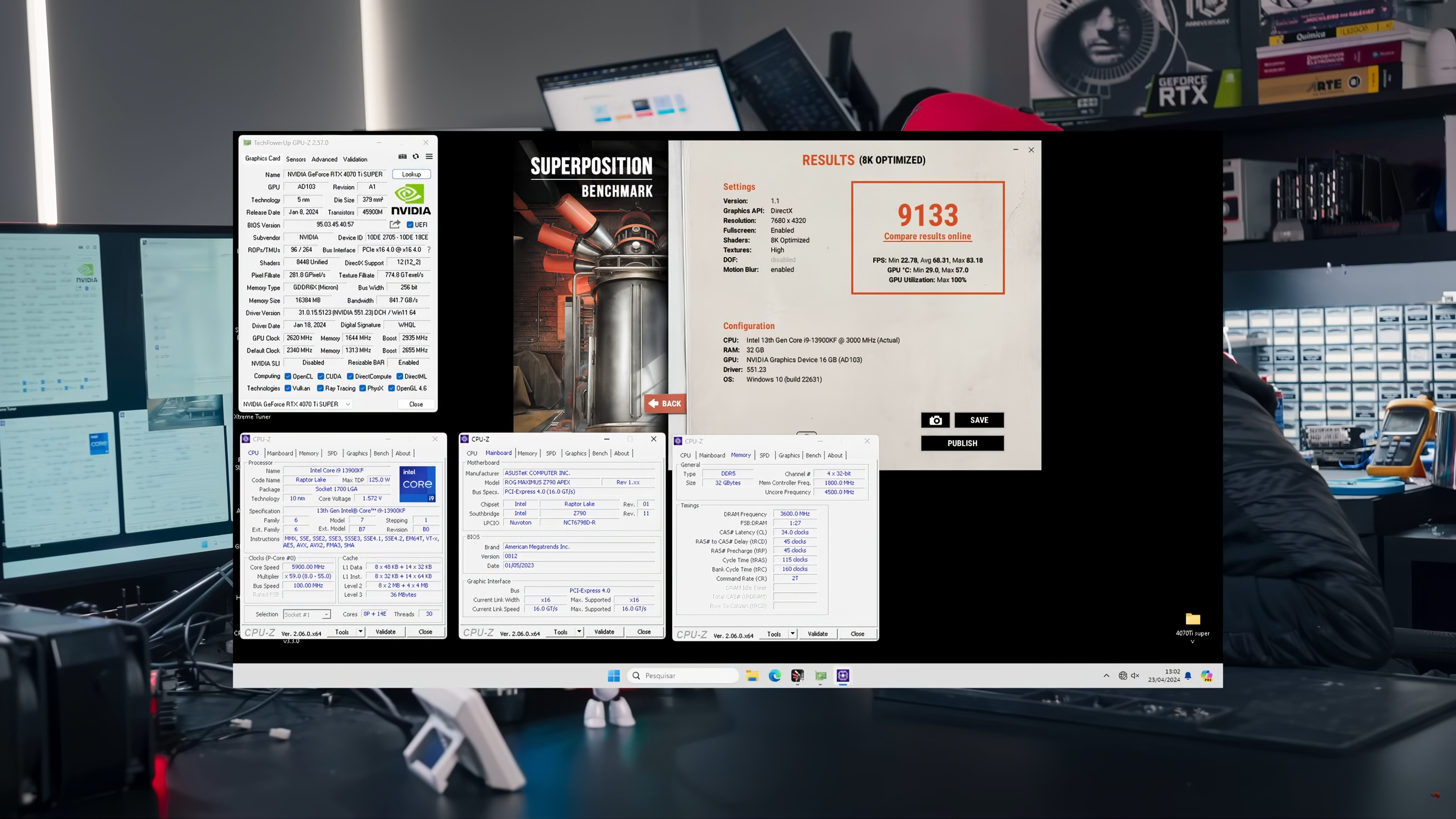Expand GPU selection dropdown RTX 4070 Ti SUPER

point(348,404)
